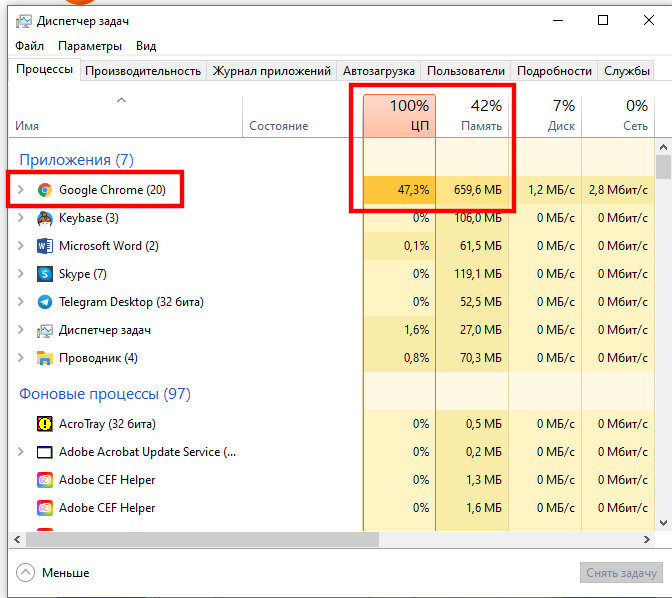672x598 pixels.
Task: Click Chrome's 2,8 Мбит/с network value
Action: (618, 189)
